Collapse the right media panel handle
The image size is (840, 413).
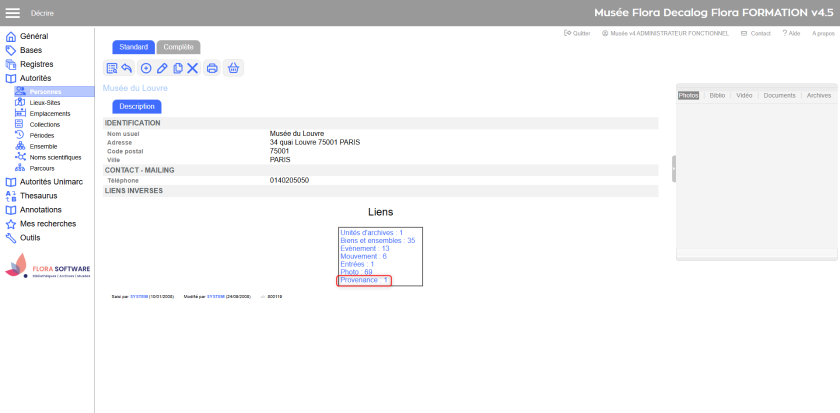tap(674, 170)
